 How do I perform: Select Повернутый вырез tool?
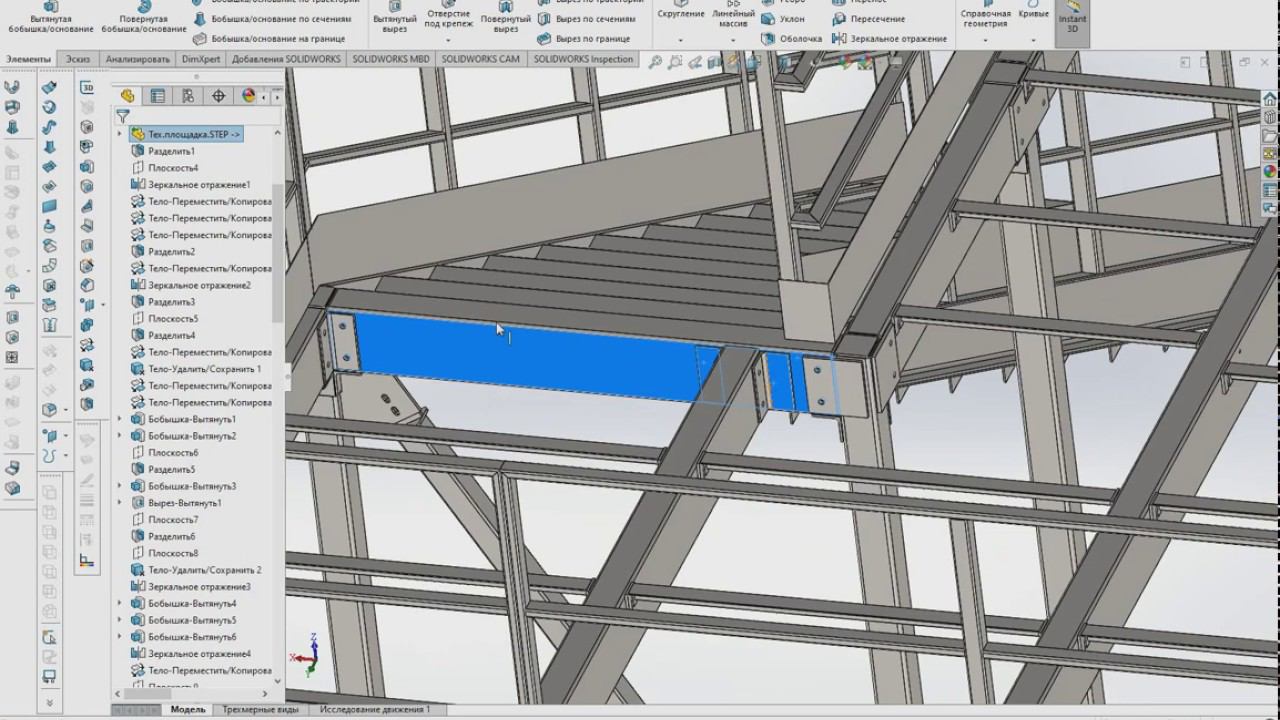pos(505,17)
